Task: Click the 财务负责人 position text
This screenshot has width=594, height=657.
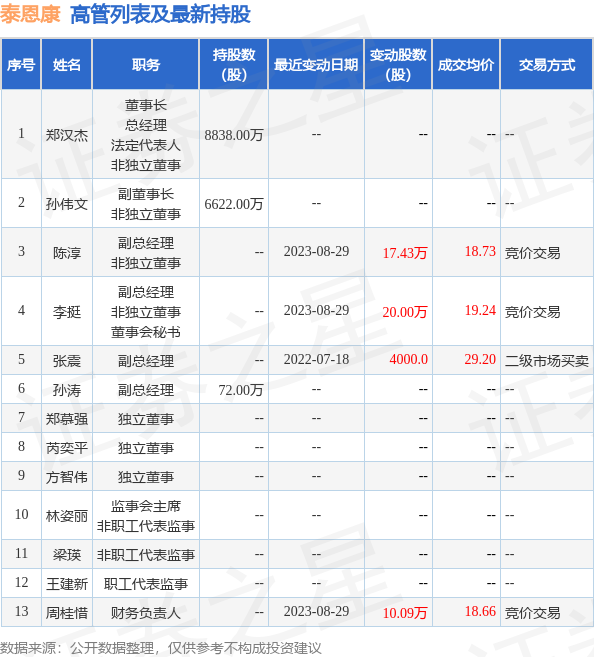Action: (145, 613)
